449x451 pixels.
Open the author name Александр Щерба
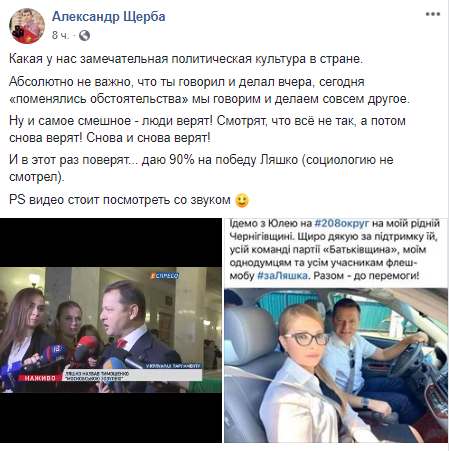[x=109, y=16]
